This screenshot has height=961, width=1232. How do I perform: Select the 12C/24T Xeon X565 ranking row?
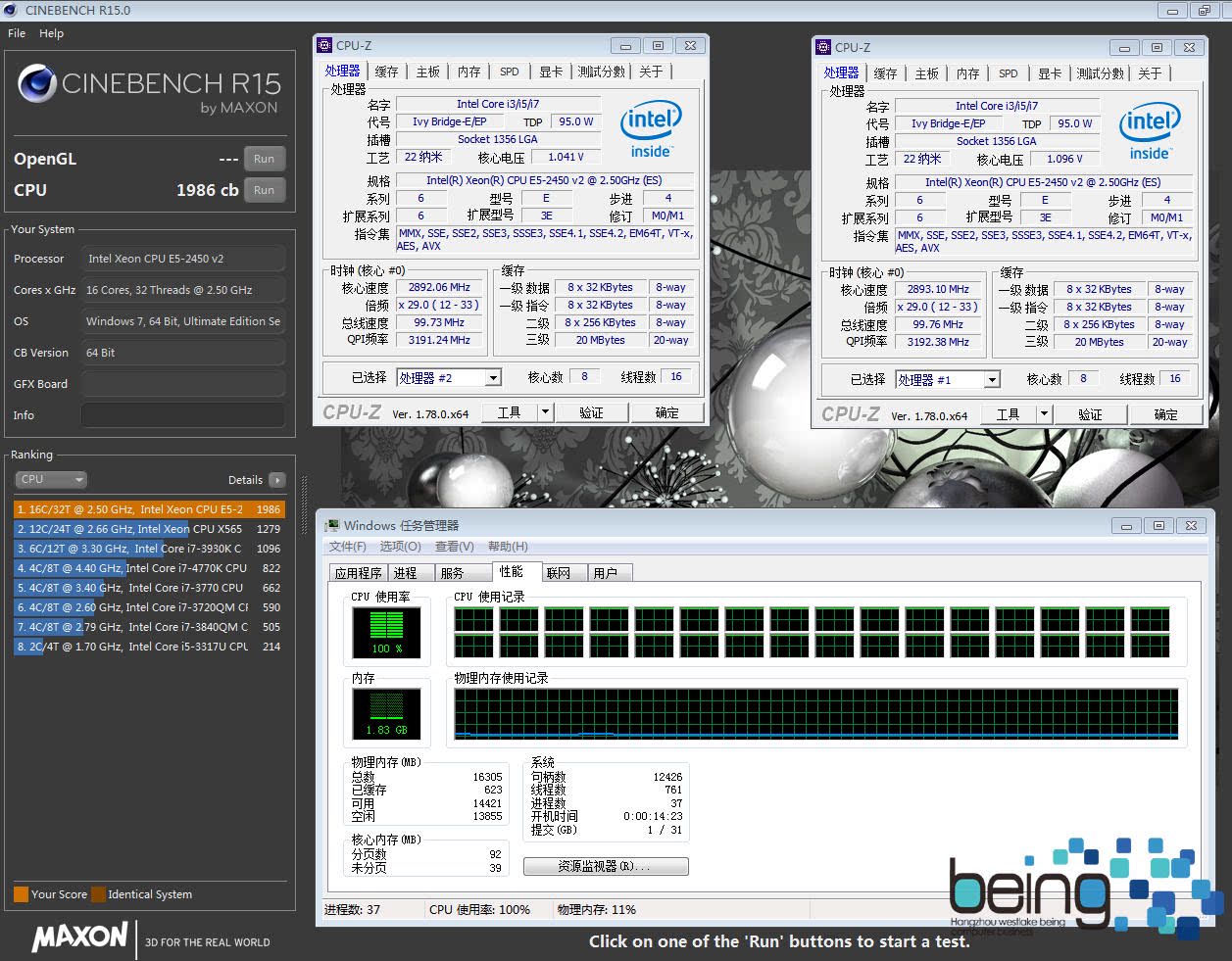pos(149,529)
